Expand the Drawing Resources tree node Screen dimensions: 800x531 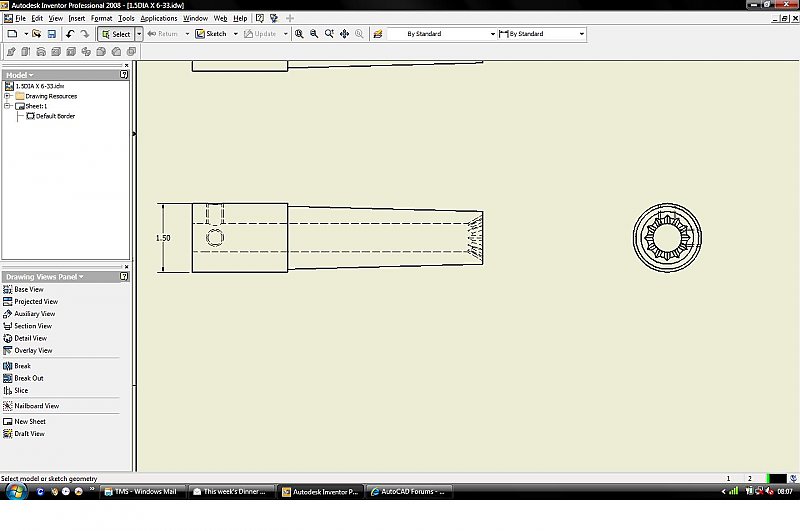(7, 96)
